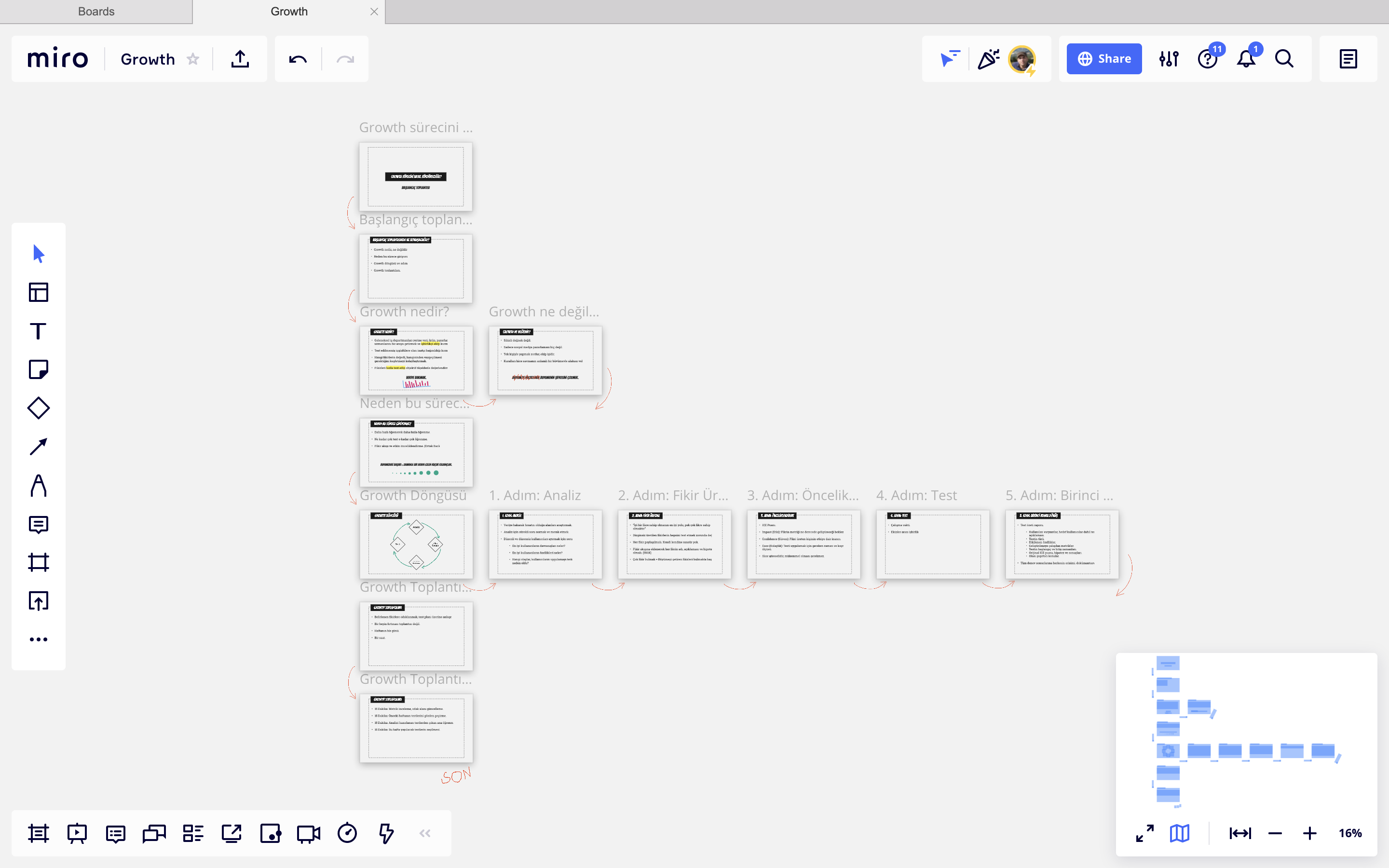
Task: Export the board using the upload arrow
Action: click(x=240, y=59)
